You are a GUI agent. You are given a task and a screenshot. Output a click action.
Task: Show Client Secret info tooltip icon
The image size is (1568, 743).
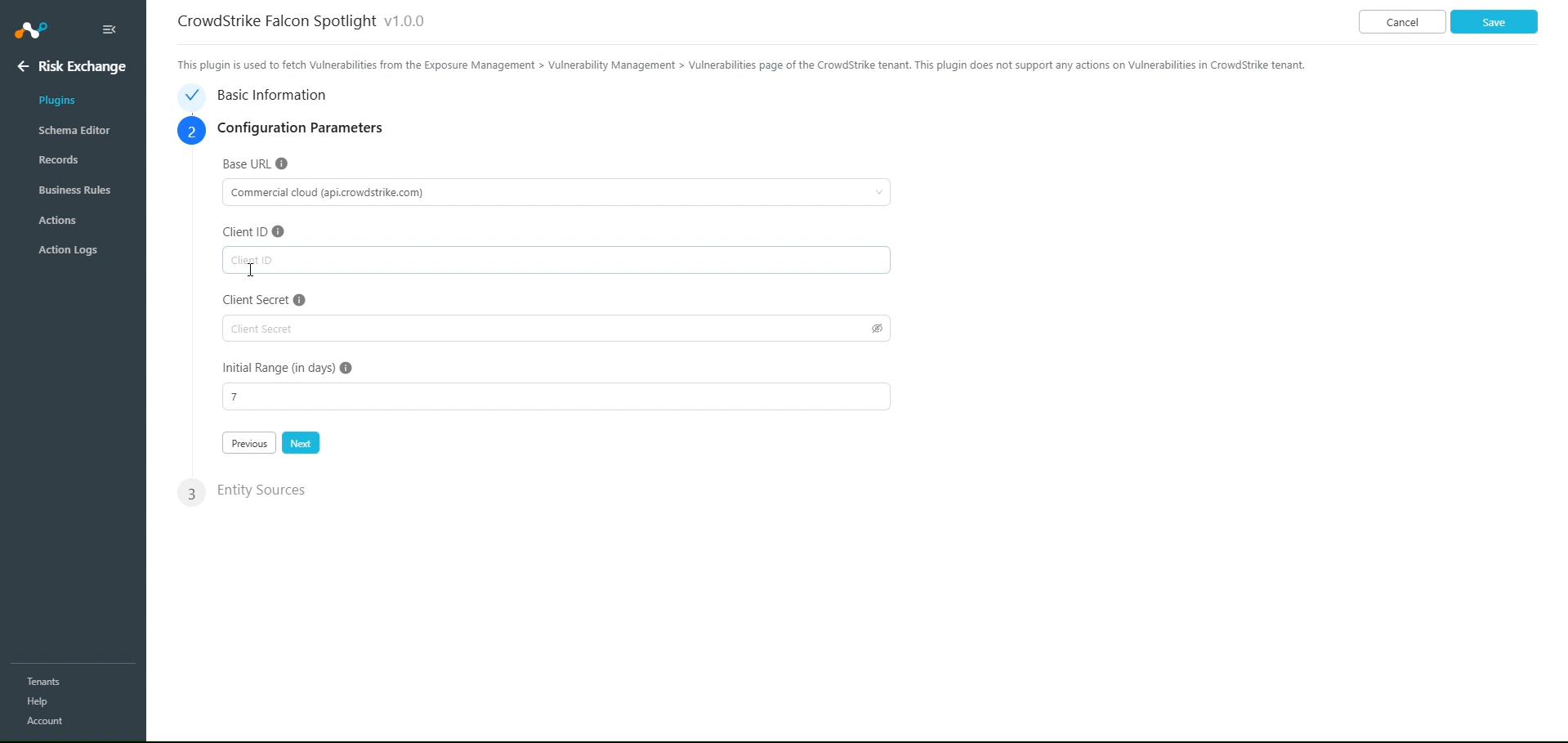tap(299, 300)
